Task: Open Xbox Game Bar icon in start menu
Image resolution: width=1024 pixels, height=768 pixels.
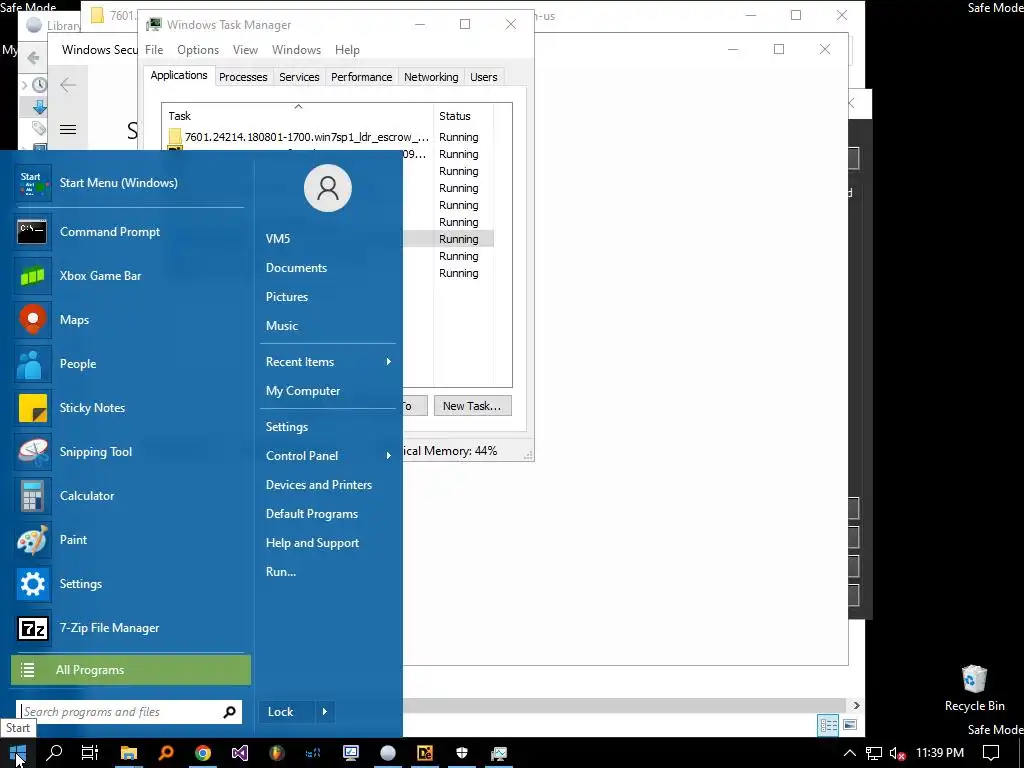Action: point(32,276)
